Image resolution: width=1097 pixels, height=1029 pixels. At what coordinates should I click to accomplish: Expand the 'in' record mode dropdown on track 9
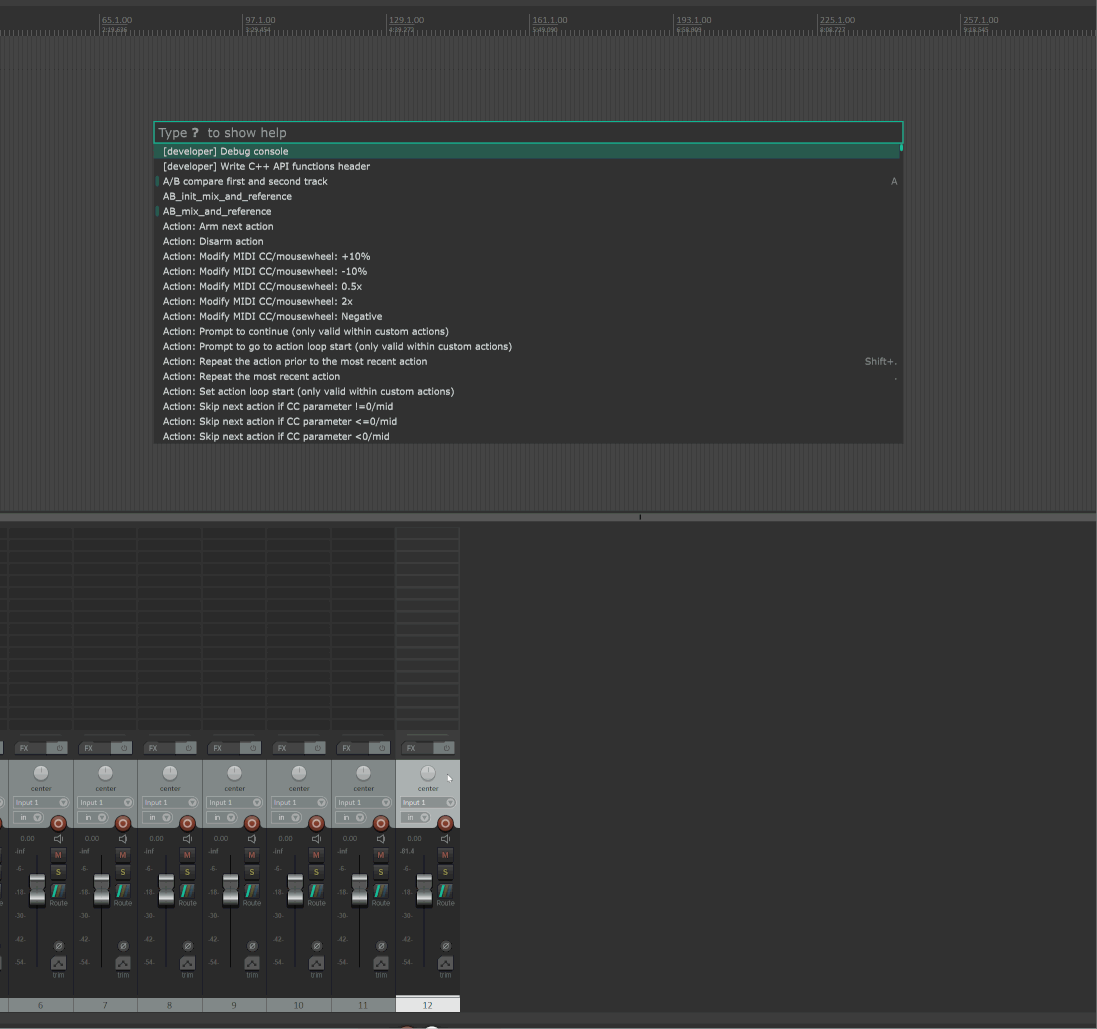point(221,817)
